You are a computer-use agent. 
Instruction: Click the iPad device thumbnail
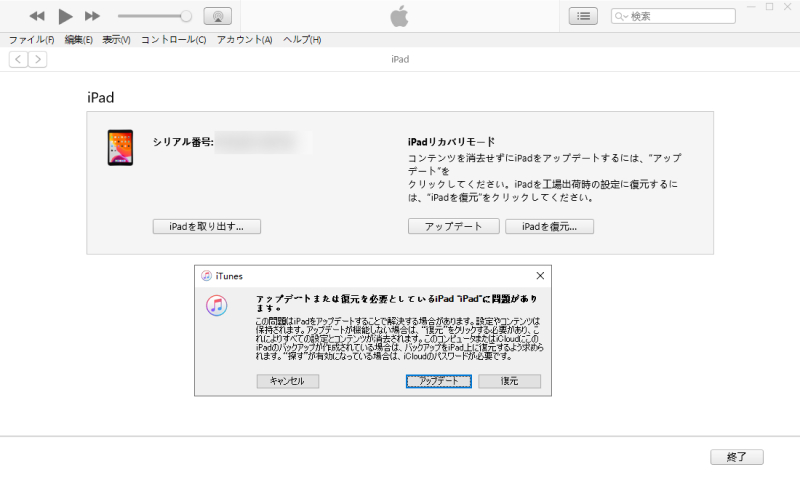pos(120,147)
